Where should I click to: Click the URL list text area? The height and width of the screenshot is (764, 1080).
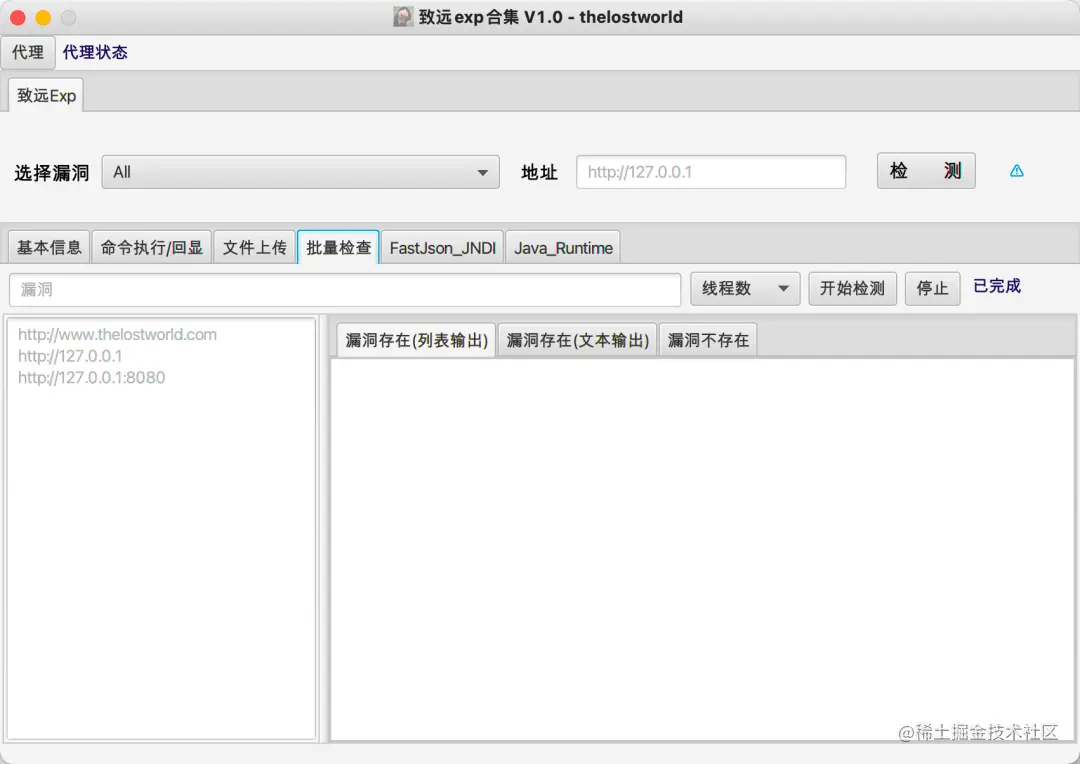161,528
